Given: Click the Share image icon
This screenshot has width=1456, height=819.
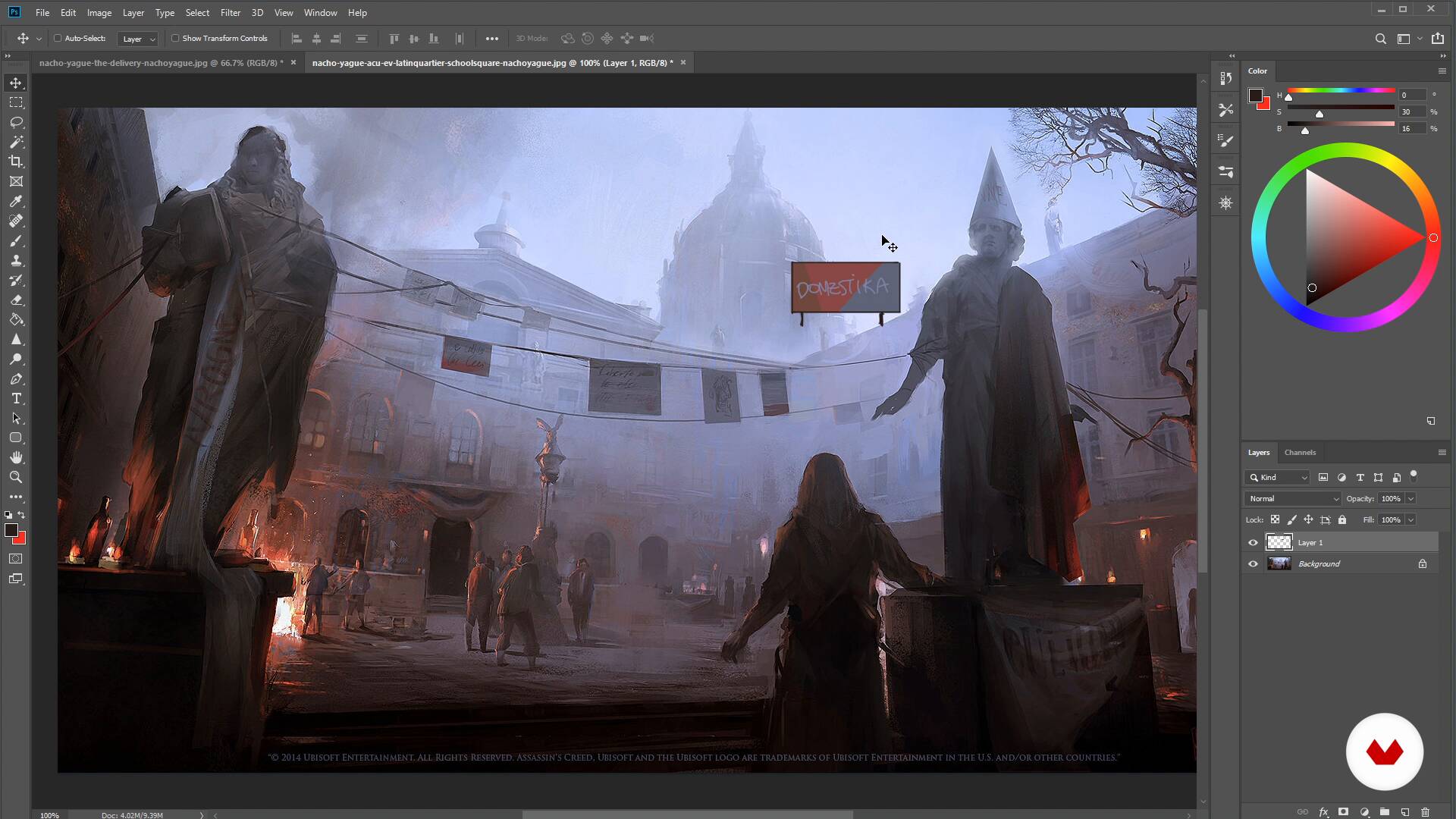Looking at the screenshot, I should click(x=1438, y=39).
